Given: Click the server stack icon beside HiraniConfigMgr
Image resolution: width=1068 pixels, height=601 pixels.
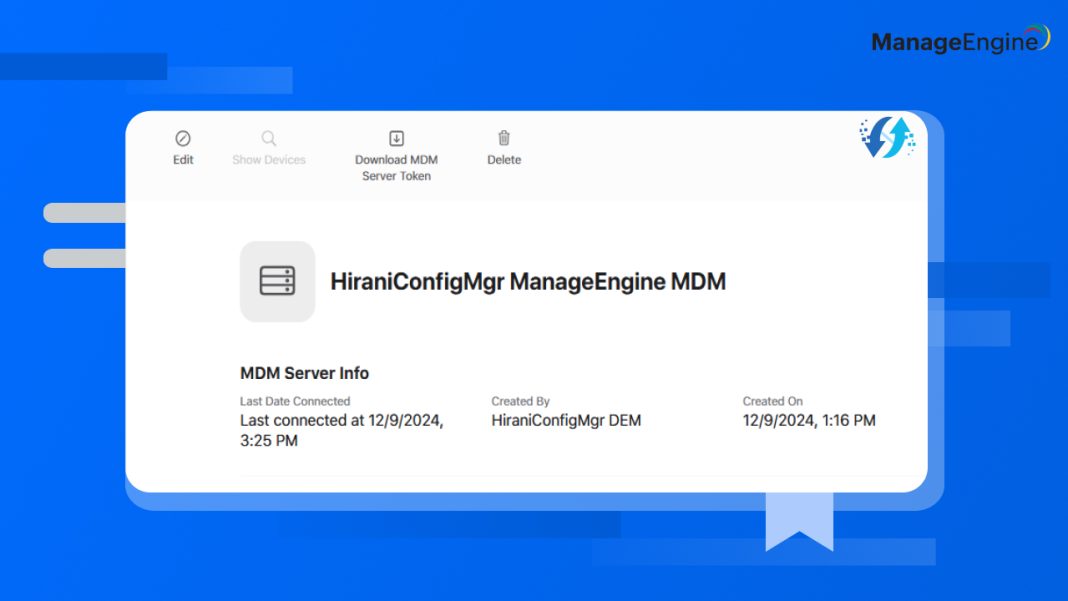Looking at the screenshot, I should (x=277, y=281).
